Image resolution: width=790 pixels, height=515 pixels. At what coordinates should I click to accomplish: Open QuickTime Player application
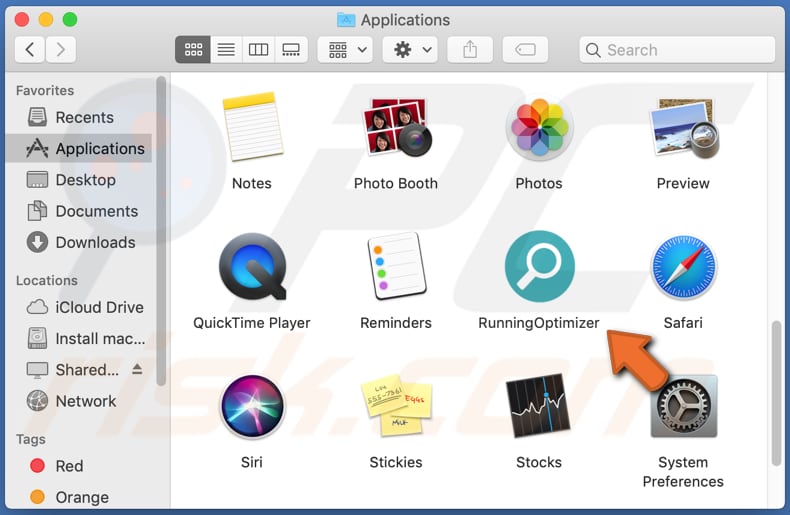(252, 268)
